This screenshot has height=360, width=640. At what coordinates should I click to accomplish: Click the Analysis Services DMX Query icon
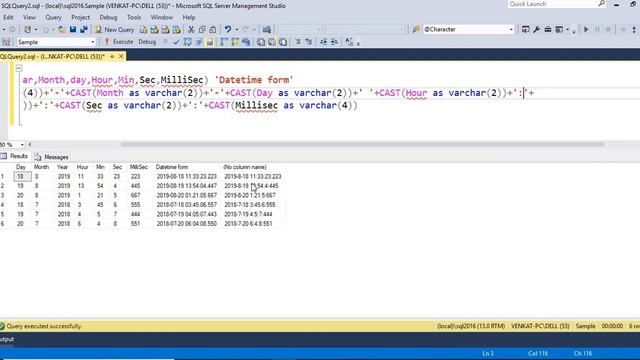pos(165,29)
